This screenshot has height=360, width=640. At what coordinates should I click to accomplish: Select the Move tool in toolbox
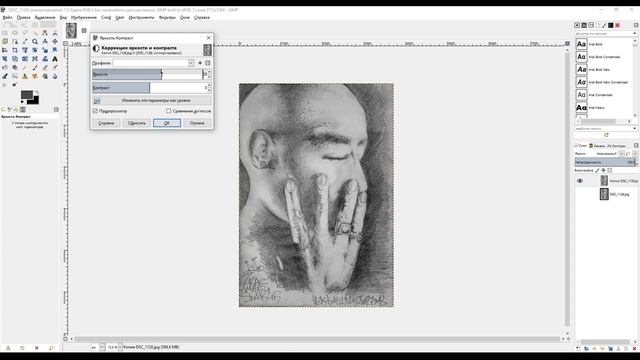pyautogui.click(x=55, y=41)
